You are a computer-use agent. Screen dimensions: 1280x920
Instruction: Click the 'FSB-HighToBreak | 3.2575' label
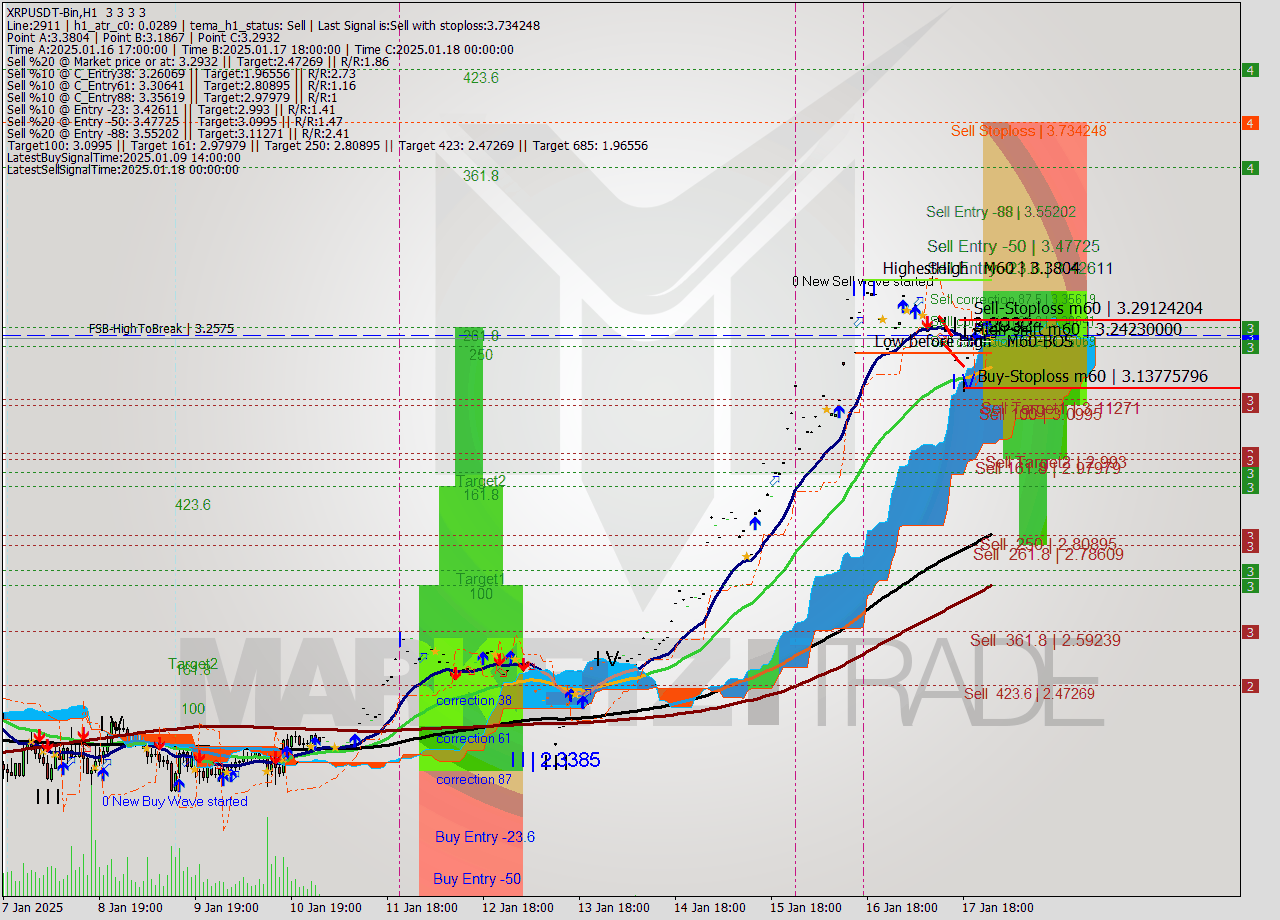161,328
